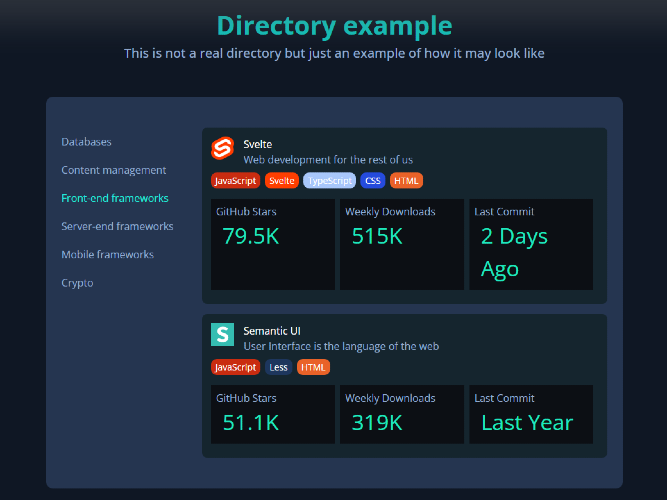Click the Svelte logo icon
Viewport: 667px width, 500px height.
click(x=222, y=148)
